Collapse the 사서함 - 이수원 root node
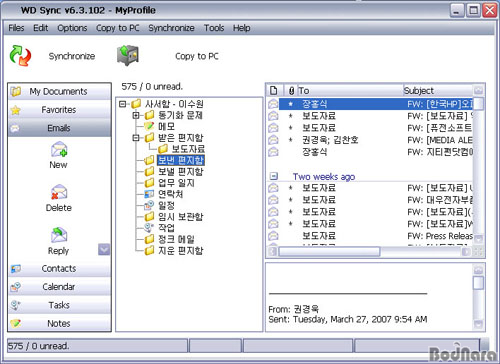The height and width of the screenshot is (364, 500). (x=123, y=104)
